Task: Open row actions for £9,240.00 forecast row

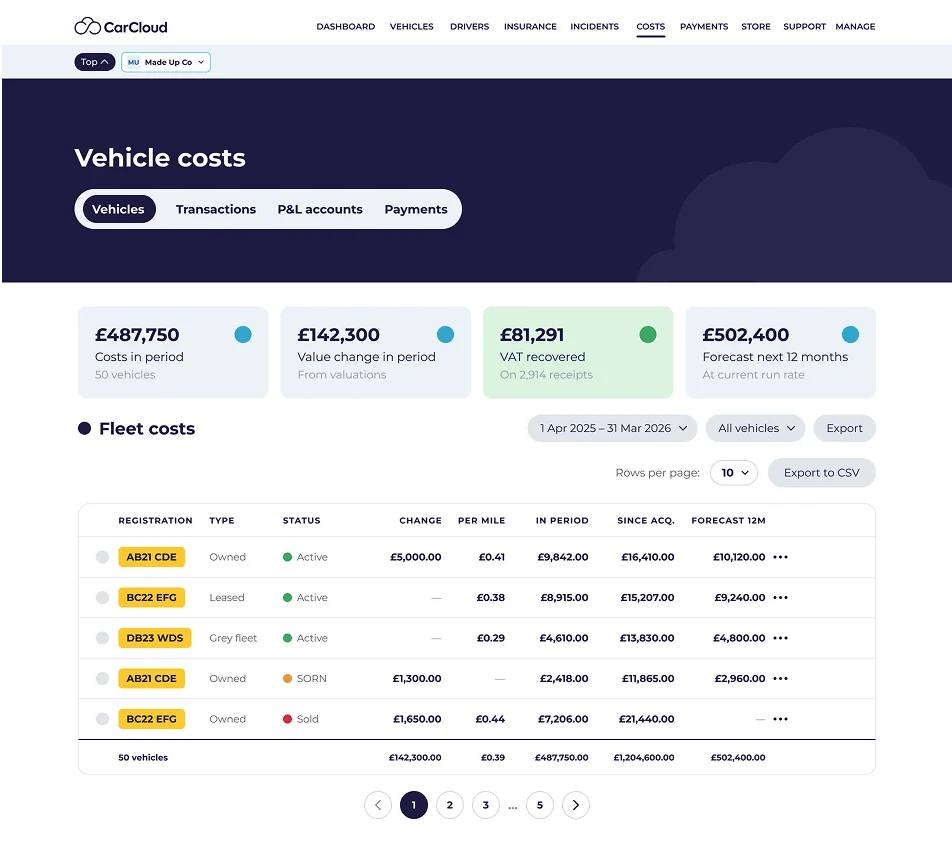Action: coord(780,597)
